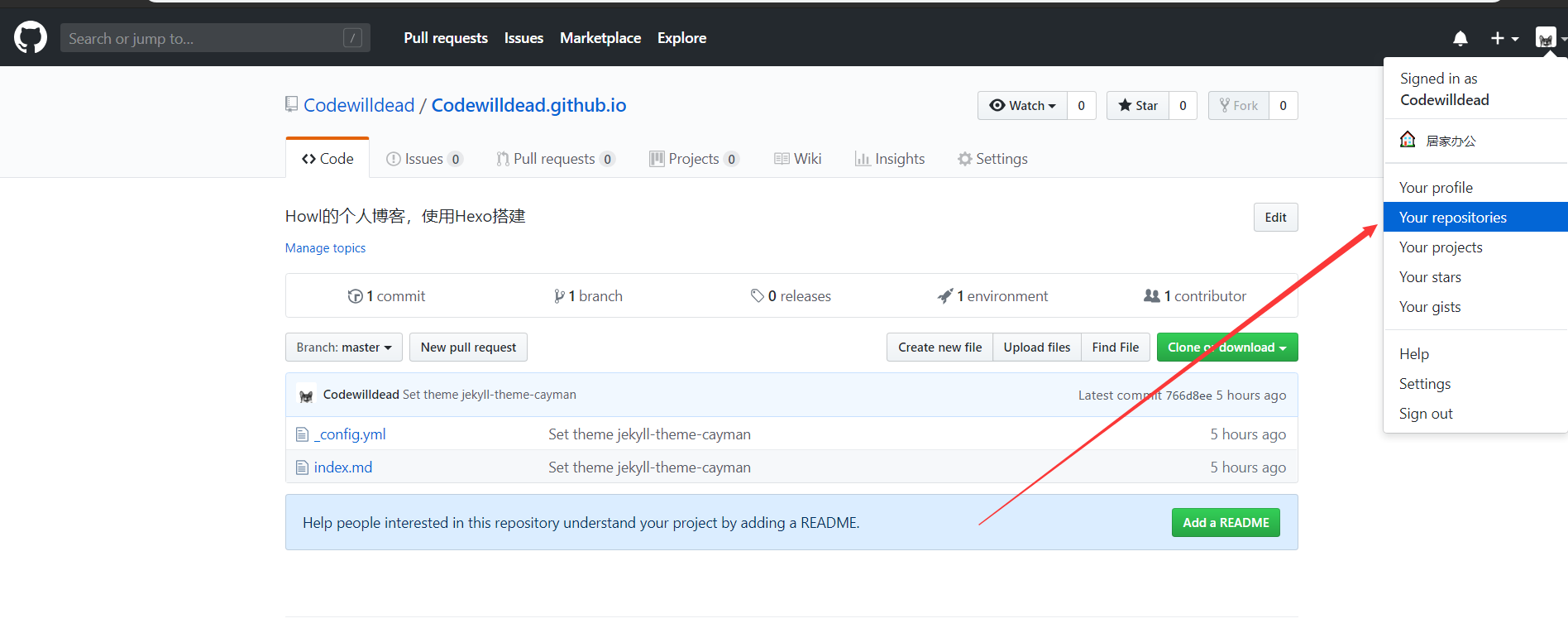Open Pull requests in top navigation
This screenshot has width=1568, height=628.
[x=446, y=38]
